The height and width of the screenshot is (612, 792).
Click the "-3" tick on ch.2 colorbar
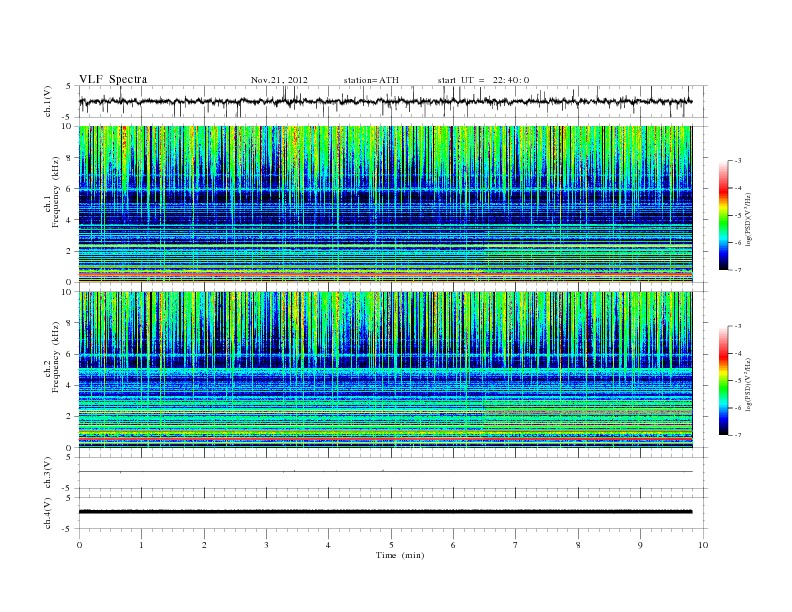coord(737,326)
